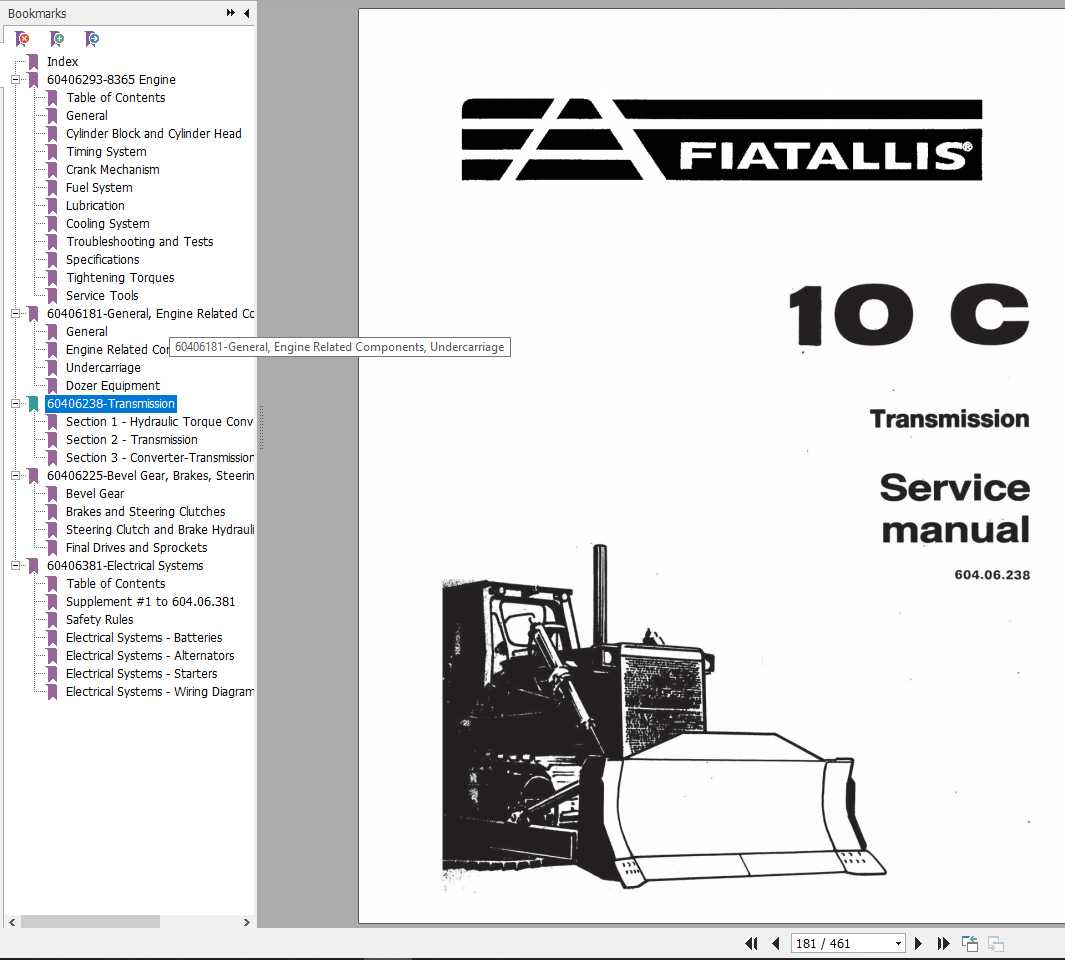Open Engine Table of Contents bookmark
This screenshot has width=1065, height=960.
click(x=115, y=97)
